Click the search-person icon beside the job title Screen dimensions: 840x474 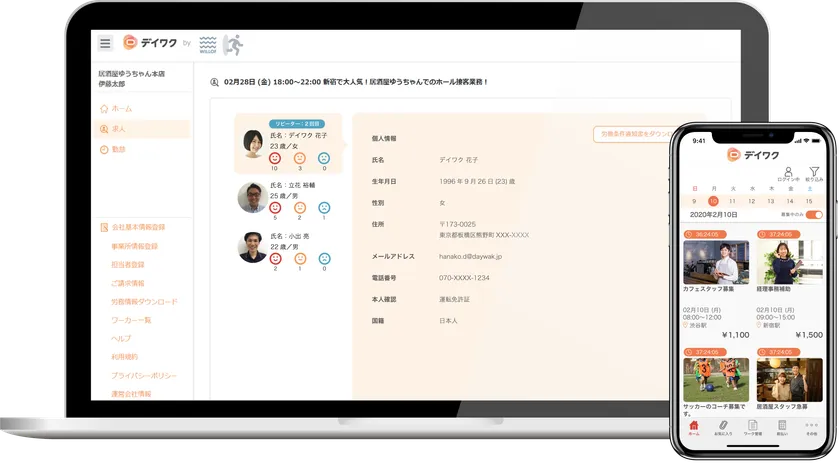[214, 82]
